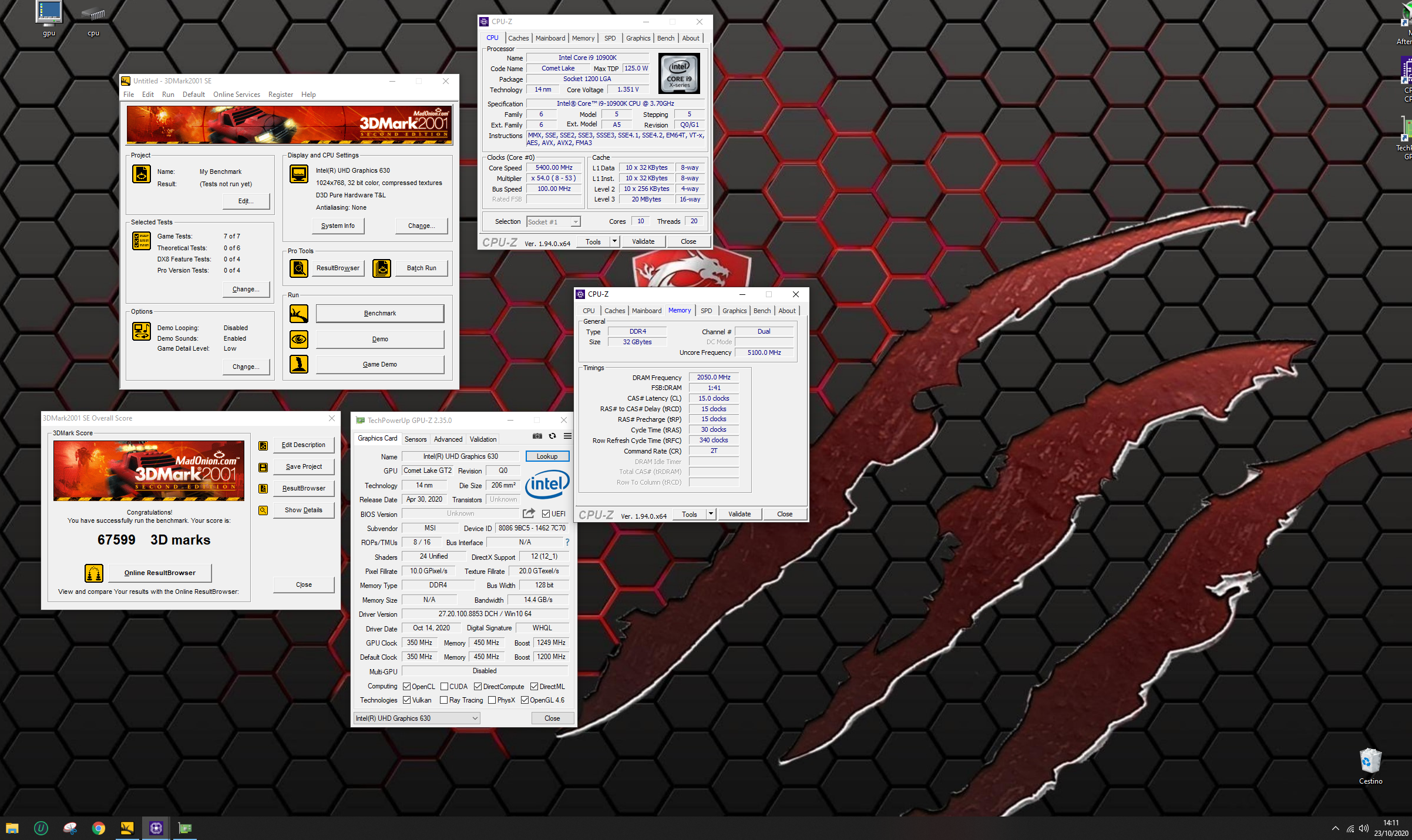Click the Driver Version field in GPU-Z
1412x840 pixels.
(x=485, y=614)
